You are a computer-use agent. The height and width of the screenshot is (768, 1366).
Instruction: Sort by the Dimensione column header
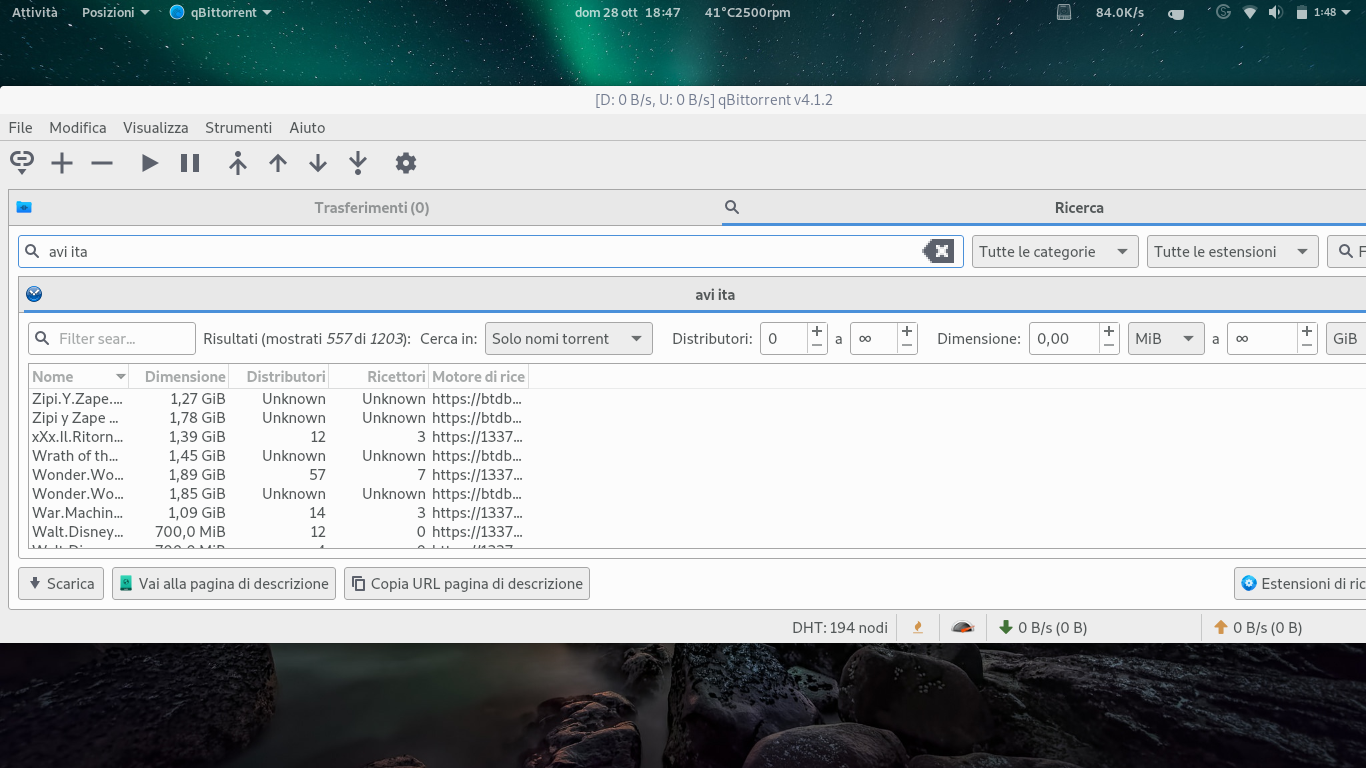(179, 377)
